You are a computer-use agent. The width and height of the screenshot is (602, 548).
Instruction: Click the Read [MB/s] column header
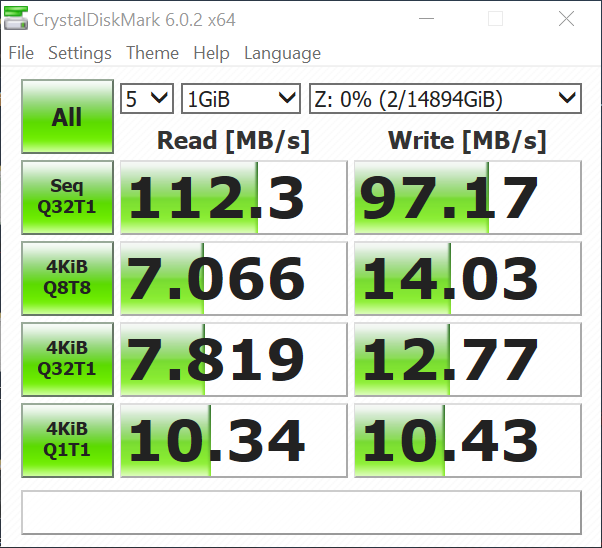[x=233, y=141]
